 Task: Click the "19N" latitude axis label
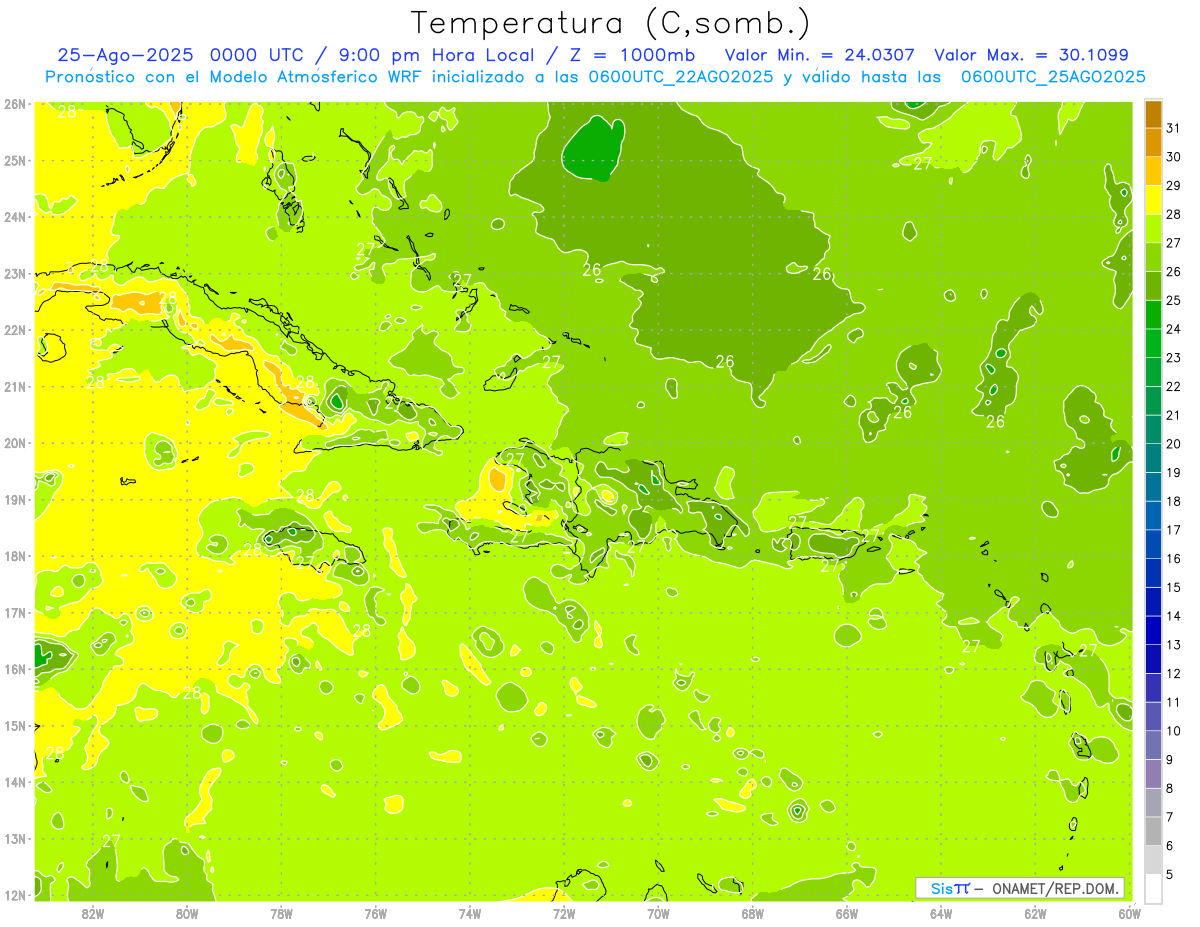[x=15, y=500]
